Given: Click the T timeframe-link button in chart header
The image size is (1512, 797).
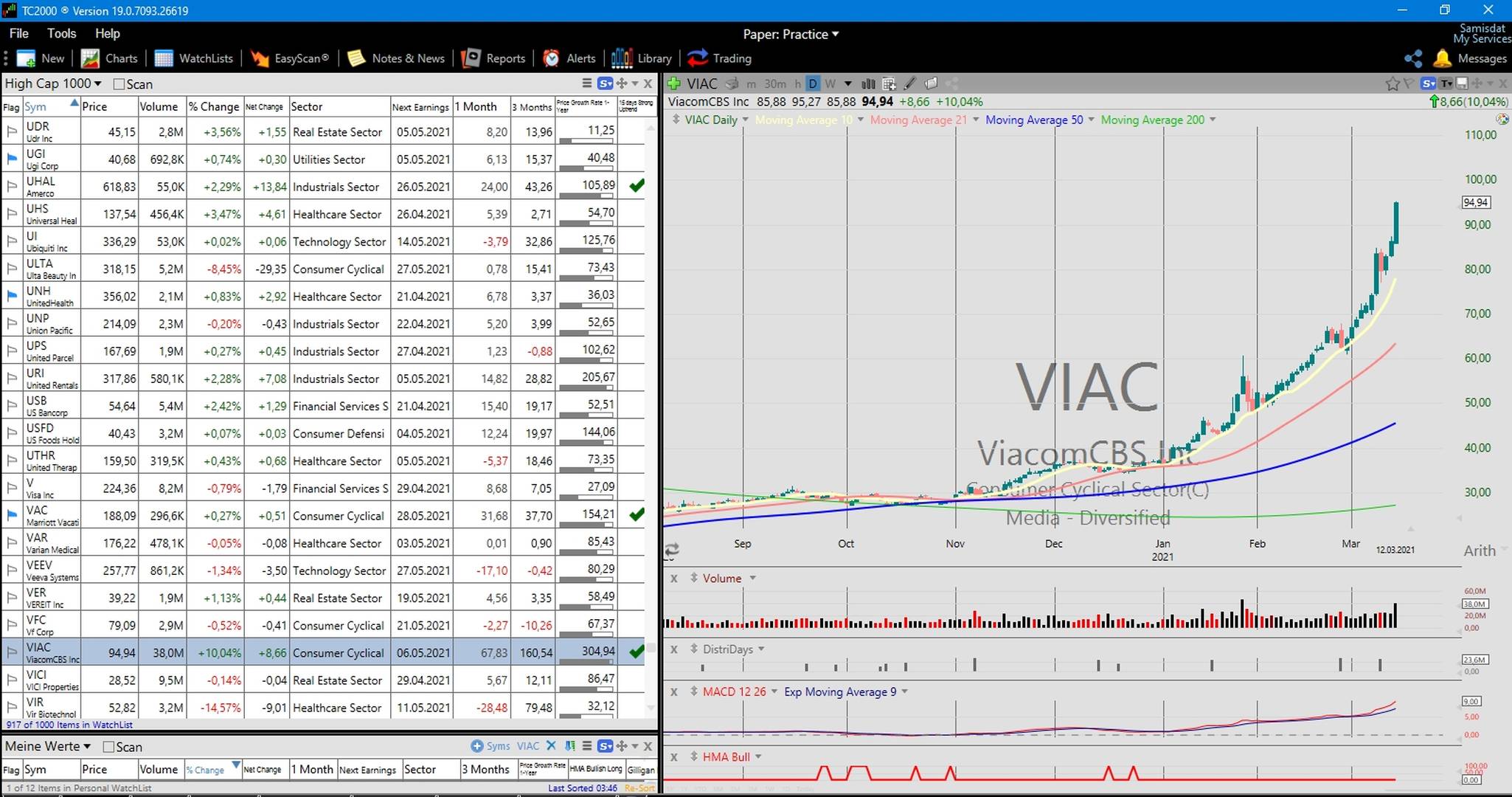Looking at the screenshot, I should [x=1446, y=83].
